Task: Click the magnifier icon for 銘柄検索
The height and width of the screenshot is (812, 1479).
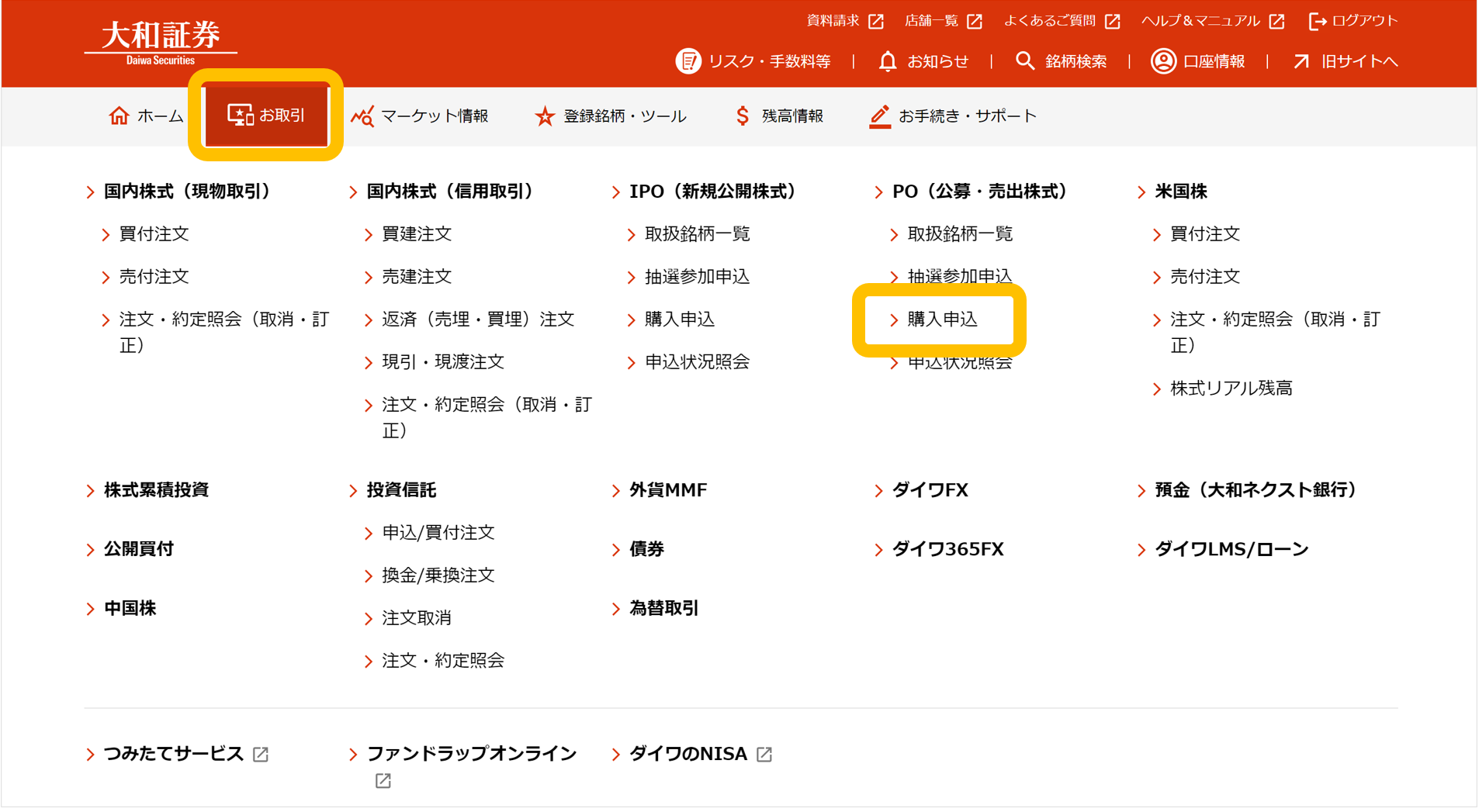Action: pyautogui.click(x=1025, y=61)
